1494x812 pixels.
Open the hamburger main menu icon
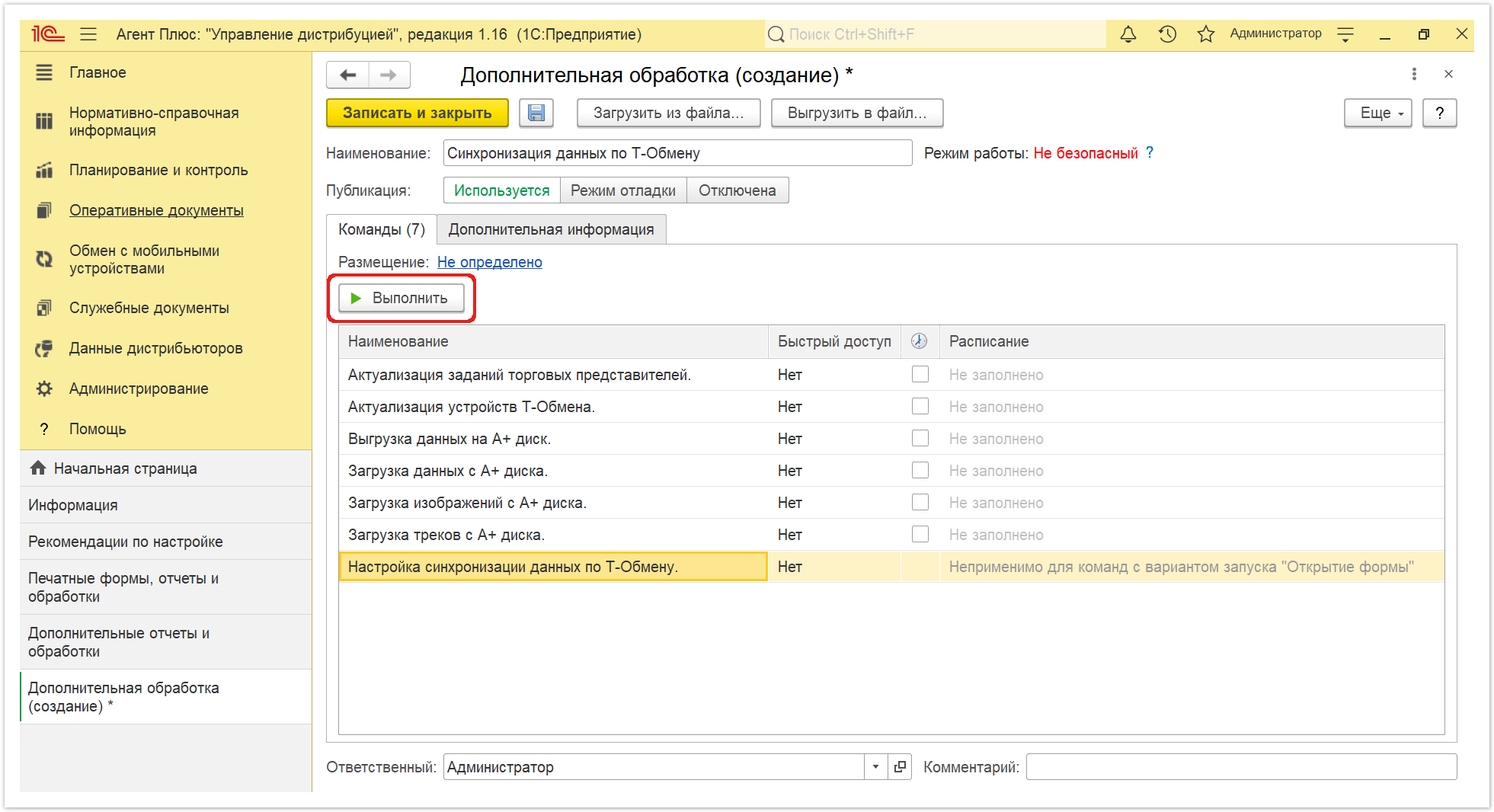click(88, 34)
